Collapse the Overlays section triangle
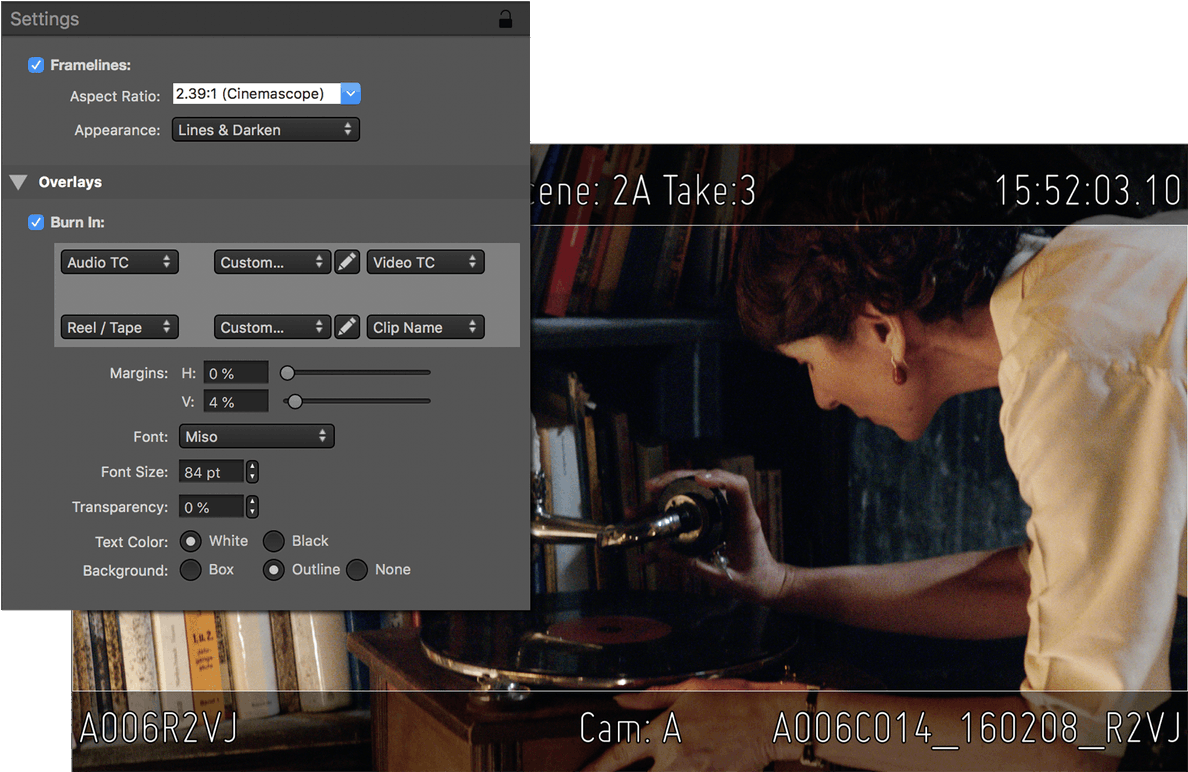 point(19,182)
